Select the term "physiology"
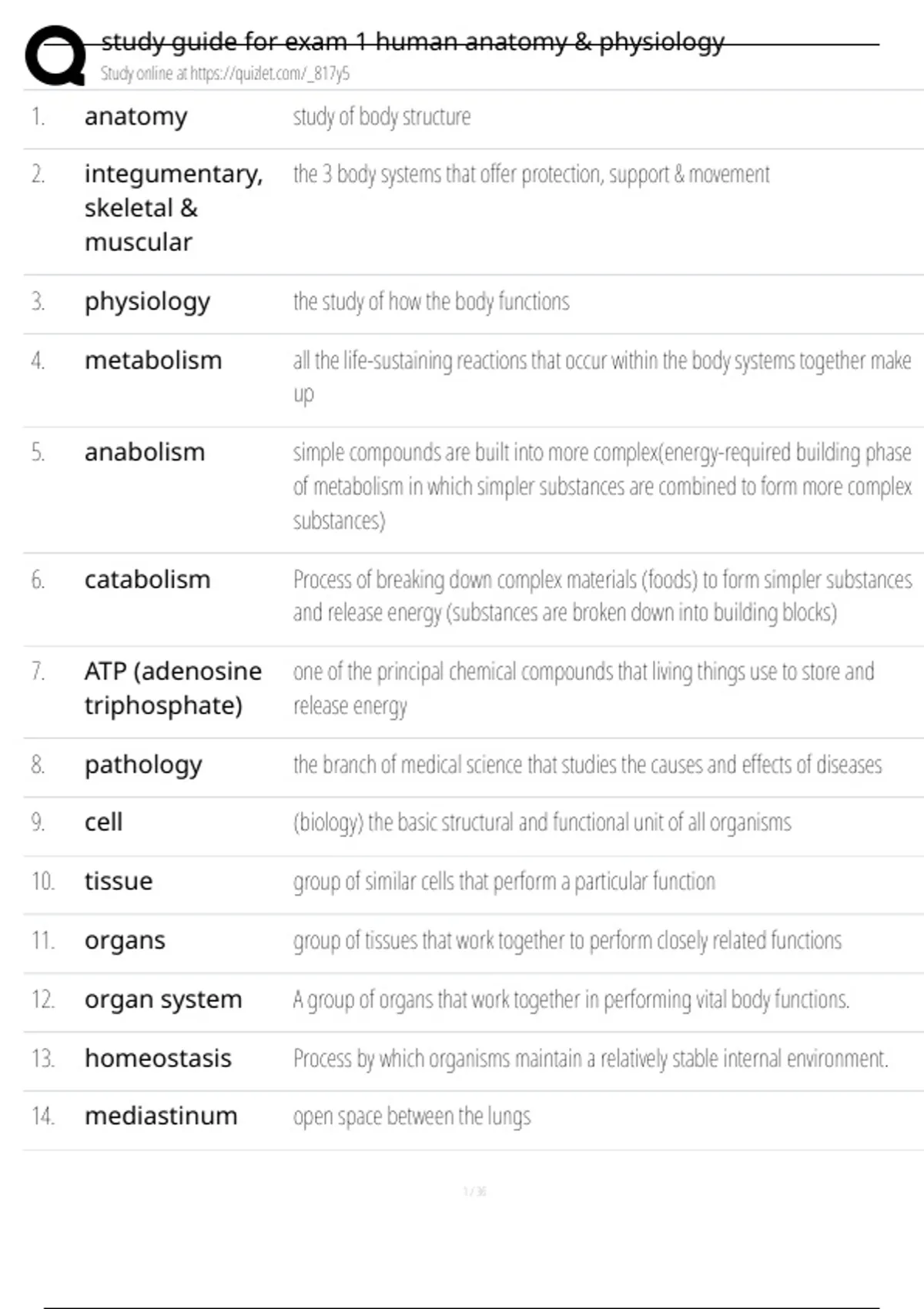 (x=147, y=302)
